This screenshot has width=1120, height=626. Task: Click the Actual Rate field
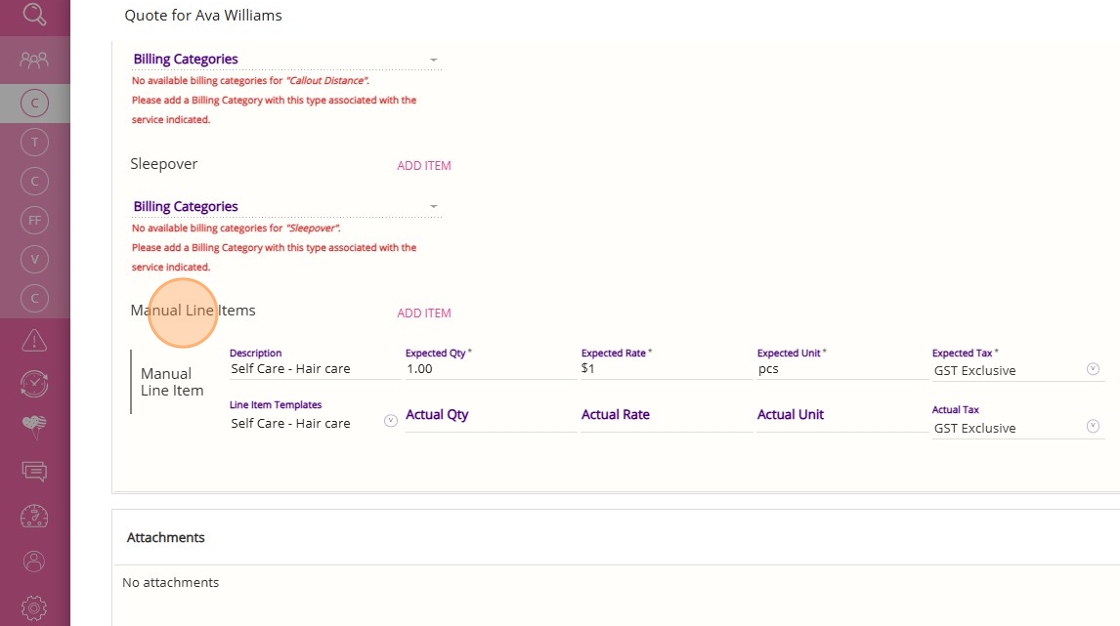pos(666,415)
